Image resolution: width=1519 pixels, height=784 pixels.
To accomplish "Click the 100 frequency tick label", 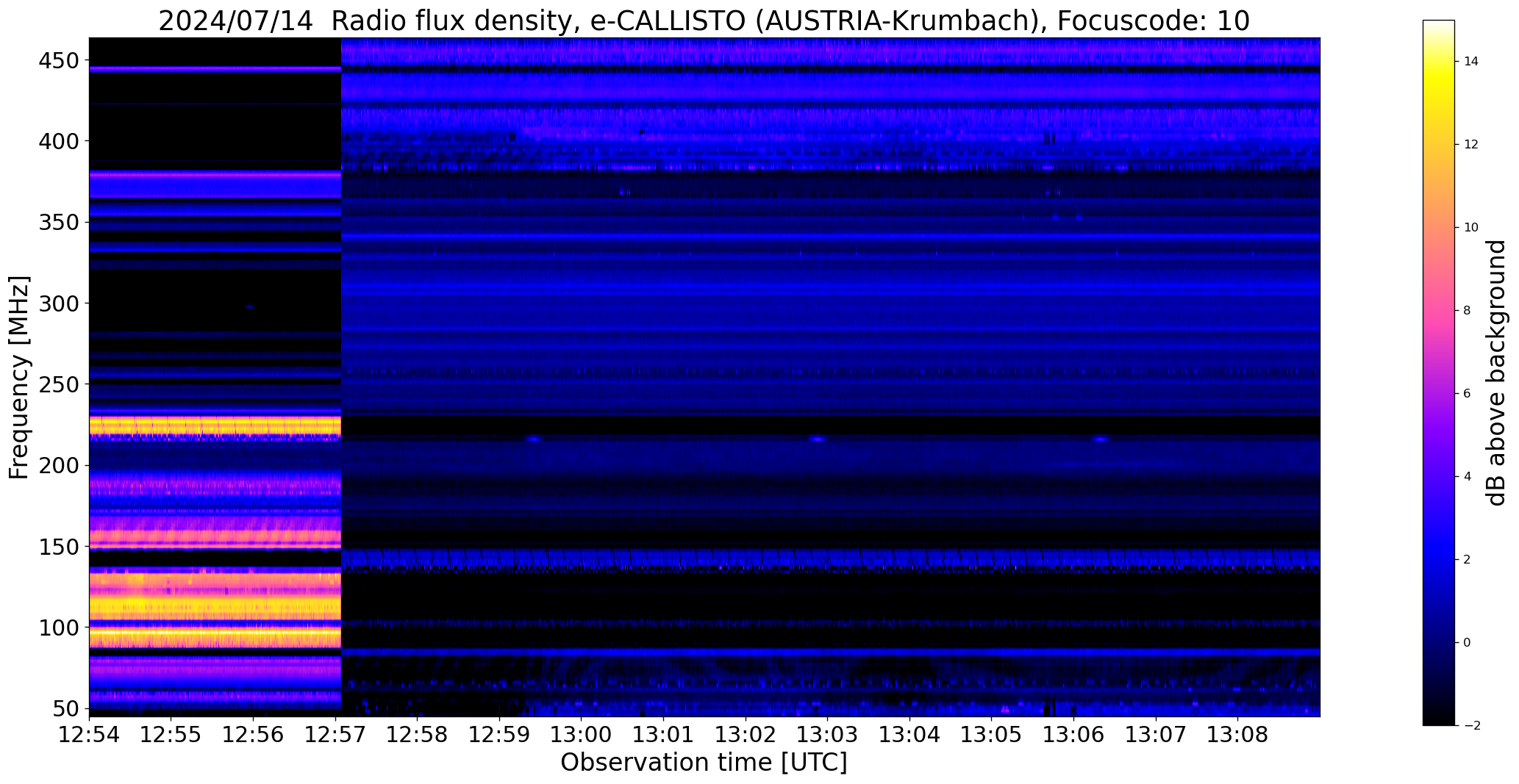I will pos(57,628).
